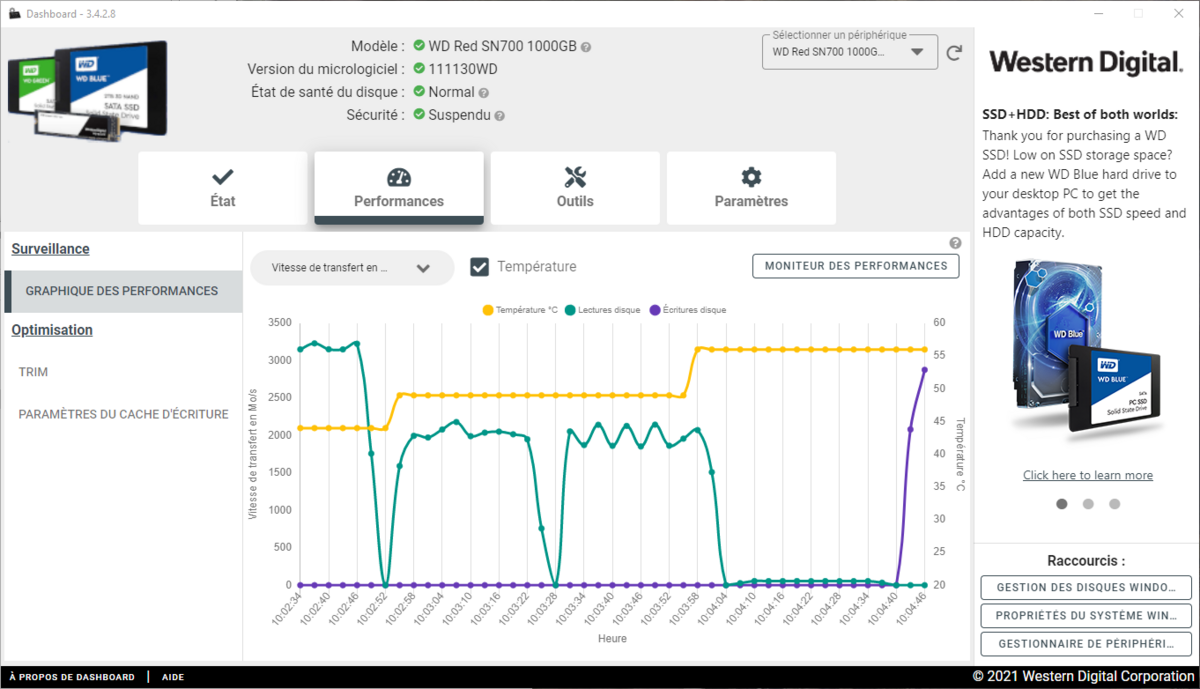Open Gestion des disques Windows shortcut
1200x689 pixels.
pos(1087,587)
